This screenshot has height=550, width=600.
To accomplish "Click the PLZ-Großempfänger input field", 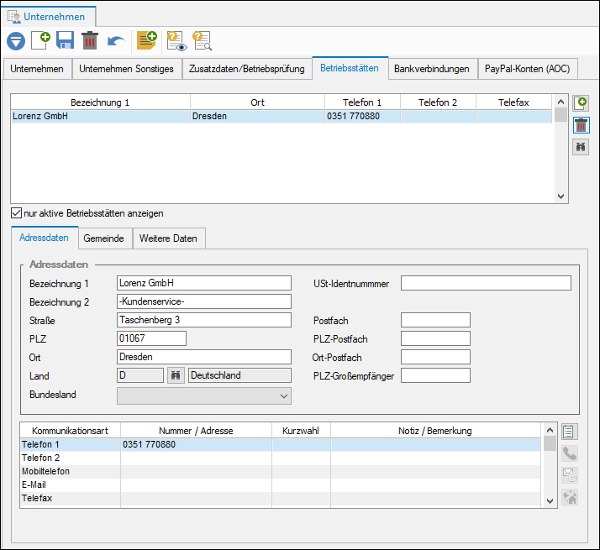I will point(436,375).
